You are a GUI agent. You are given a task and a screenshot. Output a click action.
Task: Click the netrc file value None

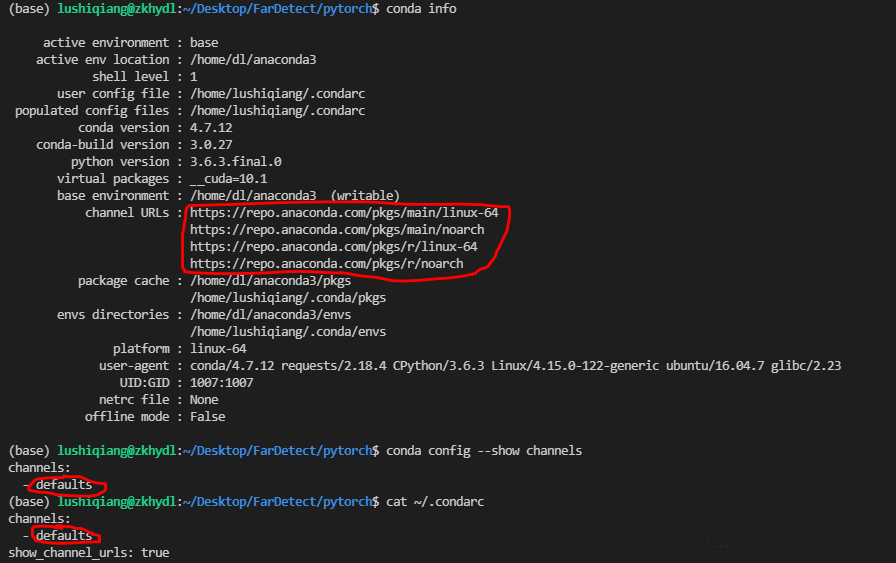click(204, 400)
